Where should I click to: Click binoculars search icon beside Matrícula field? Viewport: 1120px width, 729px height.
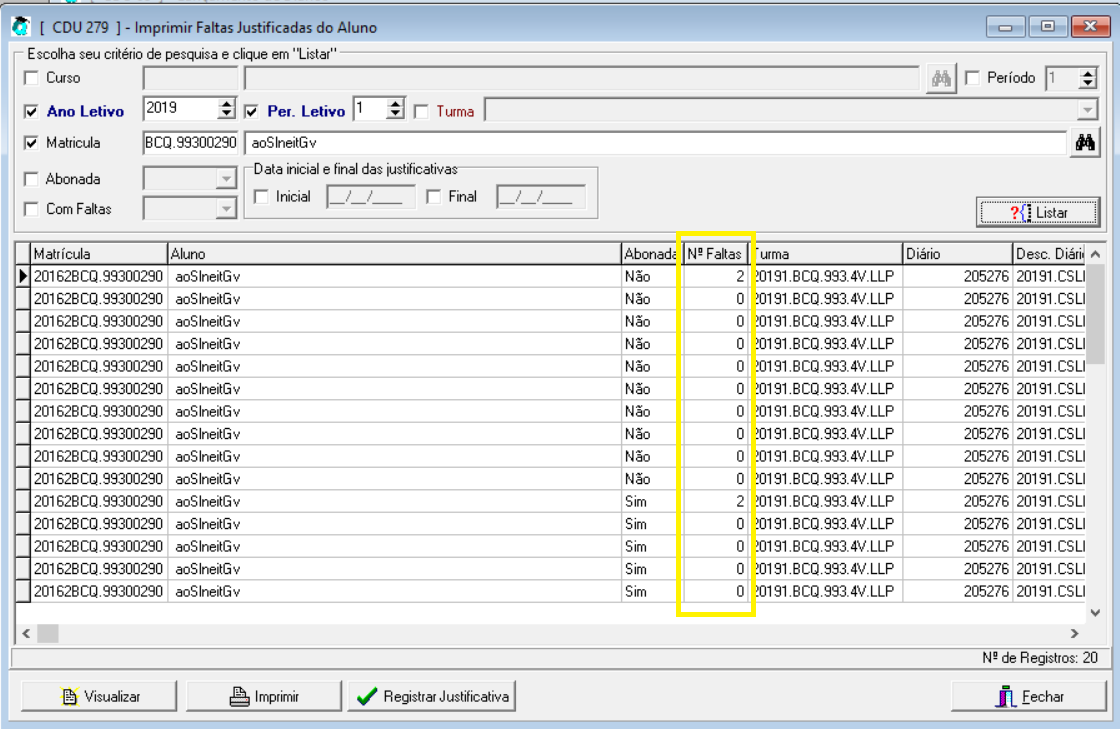click(1084, 143)
